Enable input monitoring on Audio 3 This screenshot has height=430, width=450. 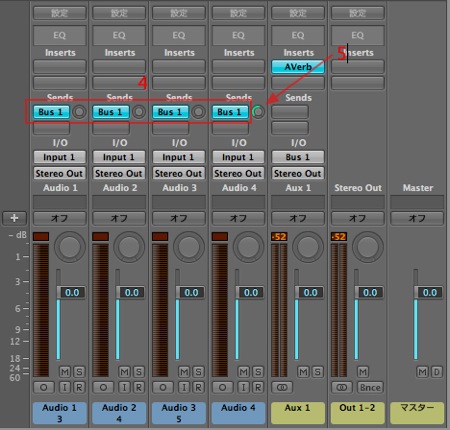184,387
